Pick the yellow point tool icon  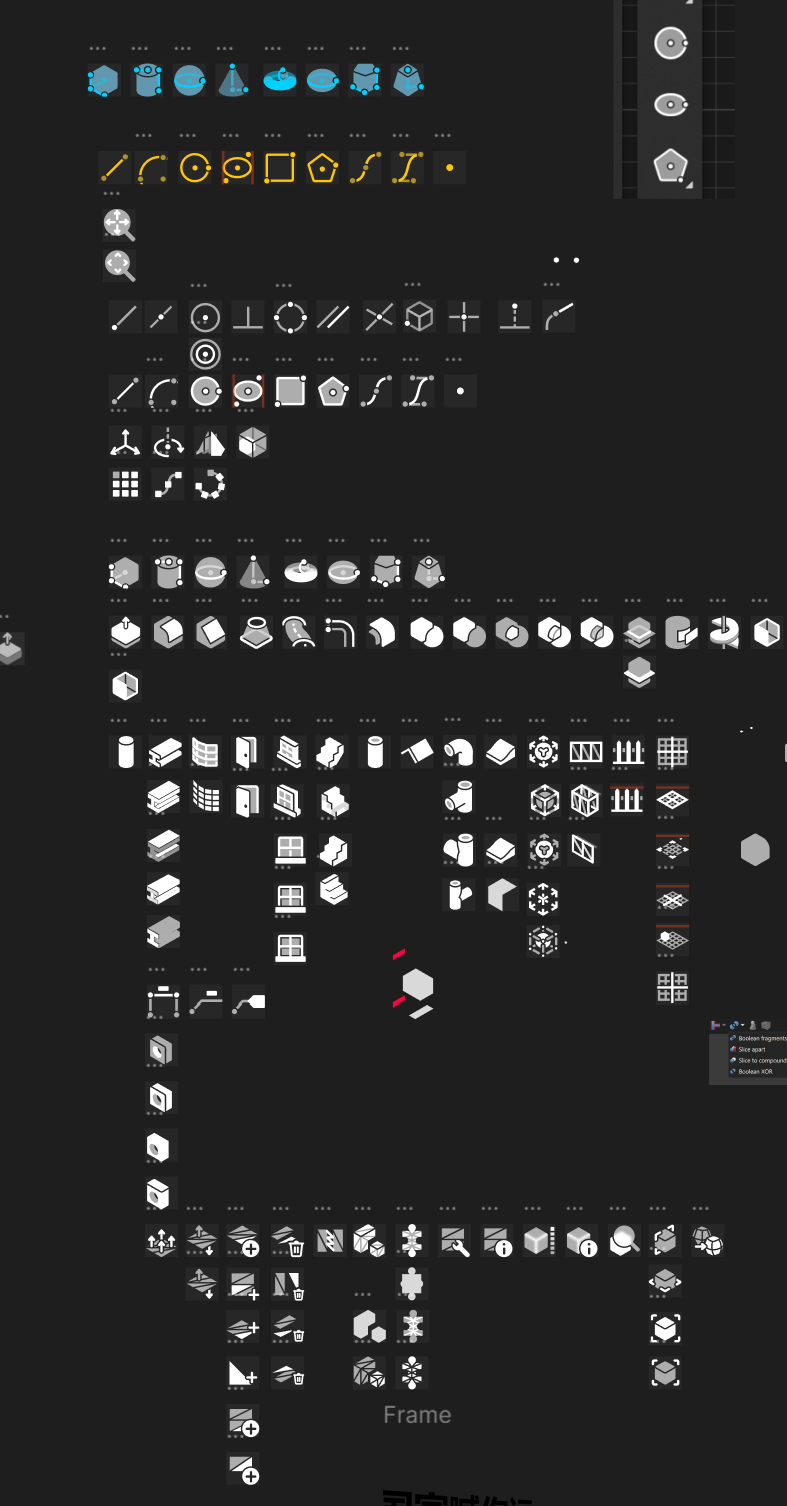coord(449,168)
